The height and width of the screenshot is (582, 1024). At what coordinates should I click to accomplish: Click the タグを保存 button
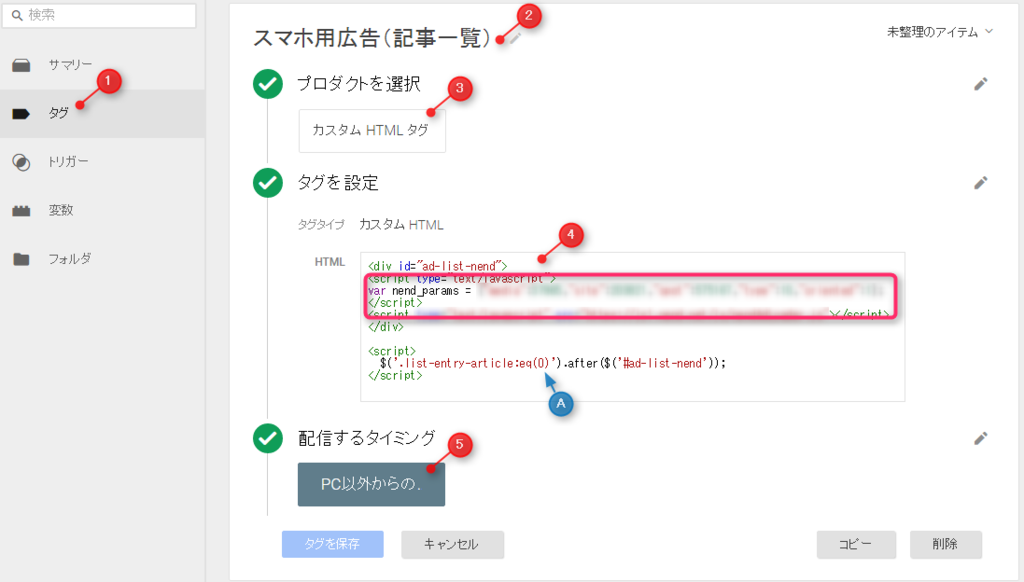[x=332, y=543]
